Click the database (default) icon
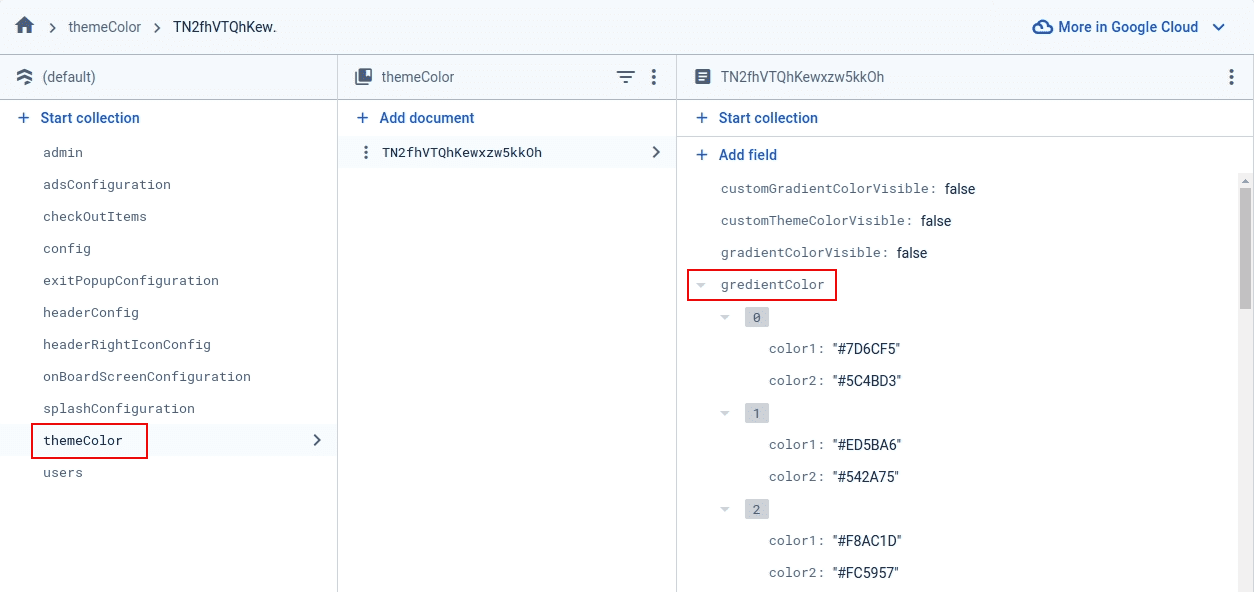The height and width of the screenshot is (592, 1254). pos(25,77)
